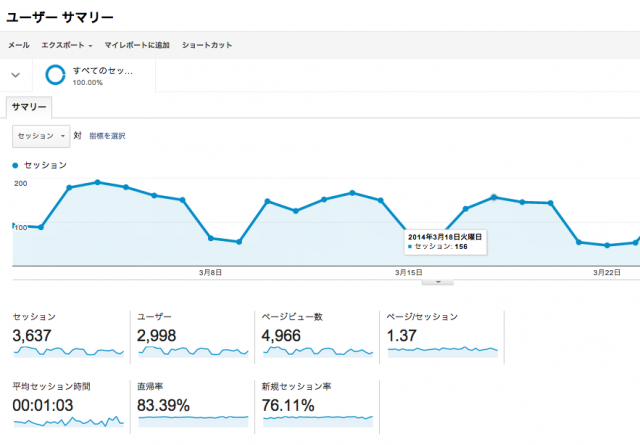Image resolution: width=640 pixels, height=445 pixels.
Task: Click the 3月22日 axis label
Action: click(x=607, y=272)
